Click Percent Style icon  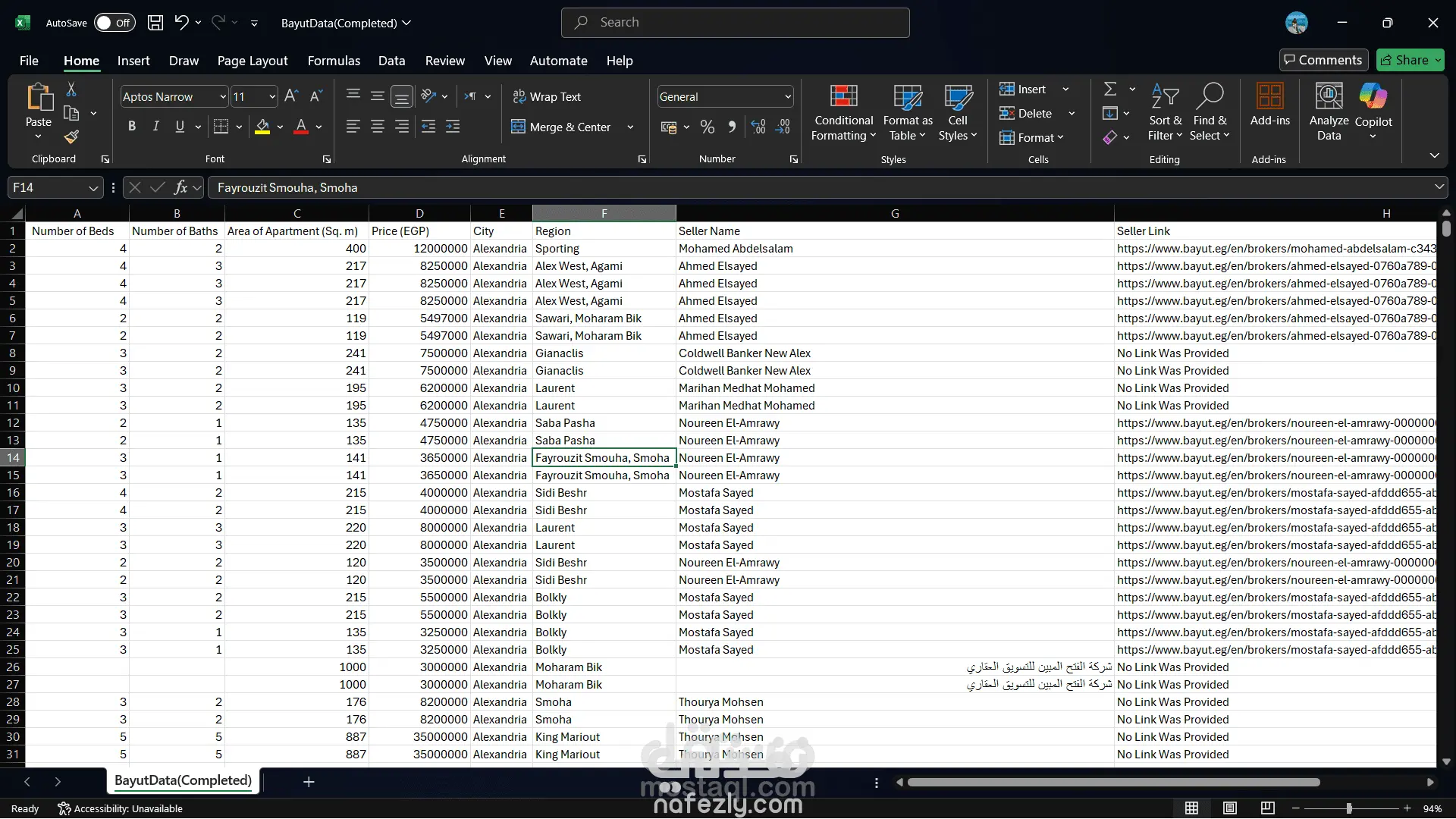(708, 127)
